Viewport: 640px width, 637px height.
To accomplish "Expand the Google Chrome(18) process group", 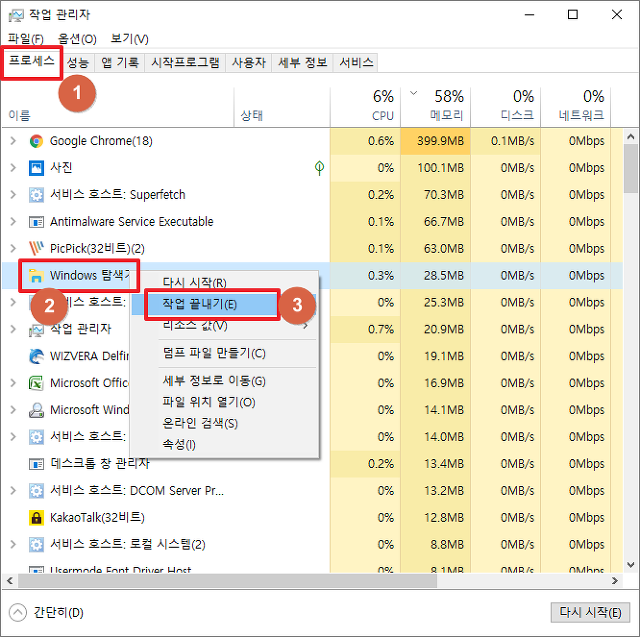I will point(13,141).
